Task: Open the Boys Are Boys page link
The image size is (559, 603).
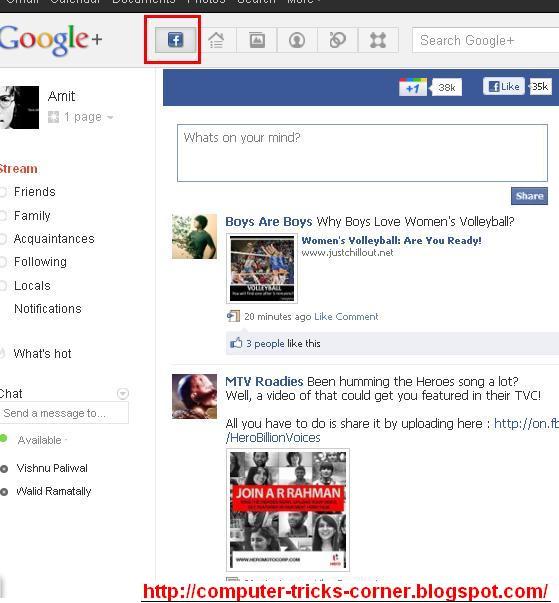Action: click(268, 222)
